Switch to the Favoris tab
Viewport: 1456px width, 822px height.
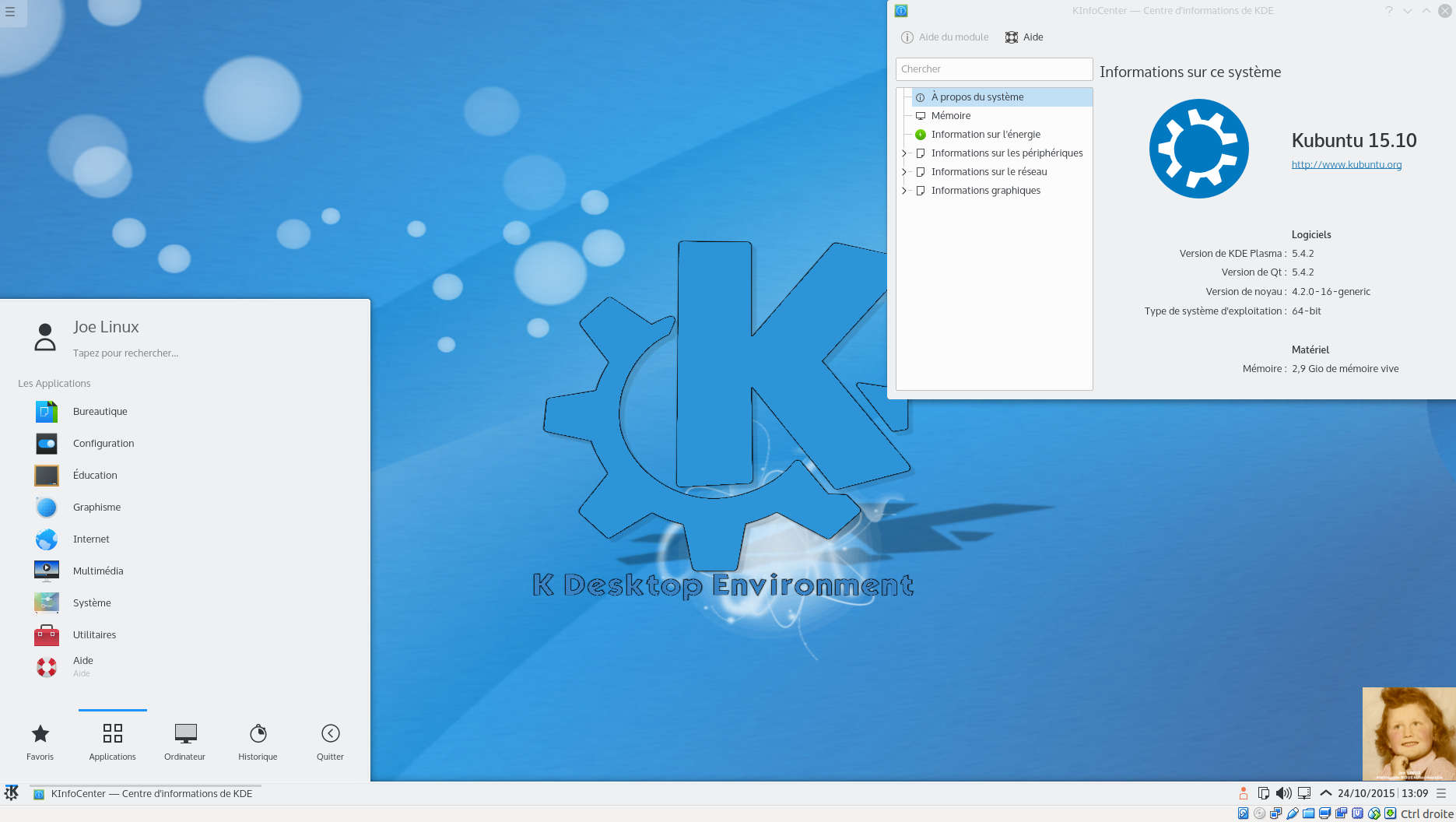[x=40, y=742]
